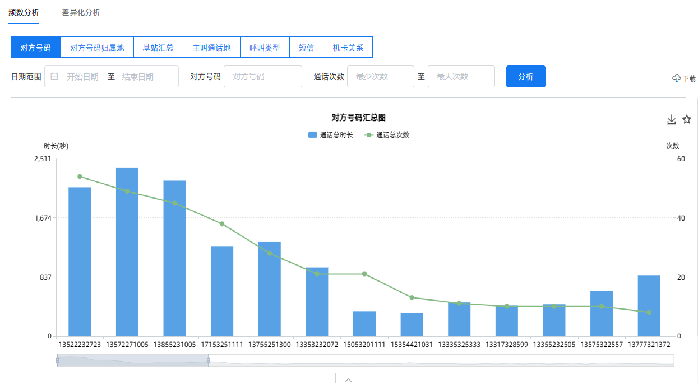Screen dimensions: 698x383
Task: Click the bar for 13756251300
Action: click(269, 289)
